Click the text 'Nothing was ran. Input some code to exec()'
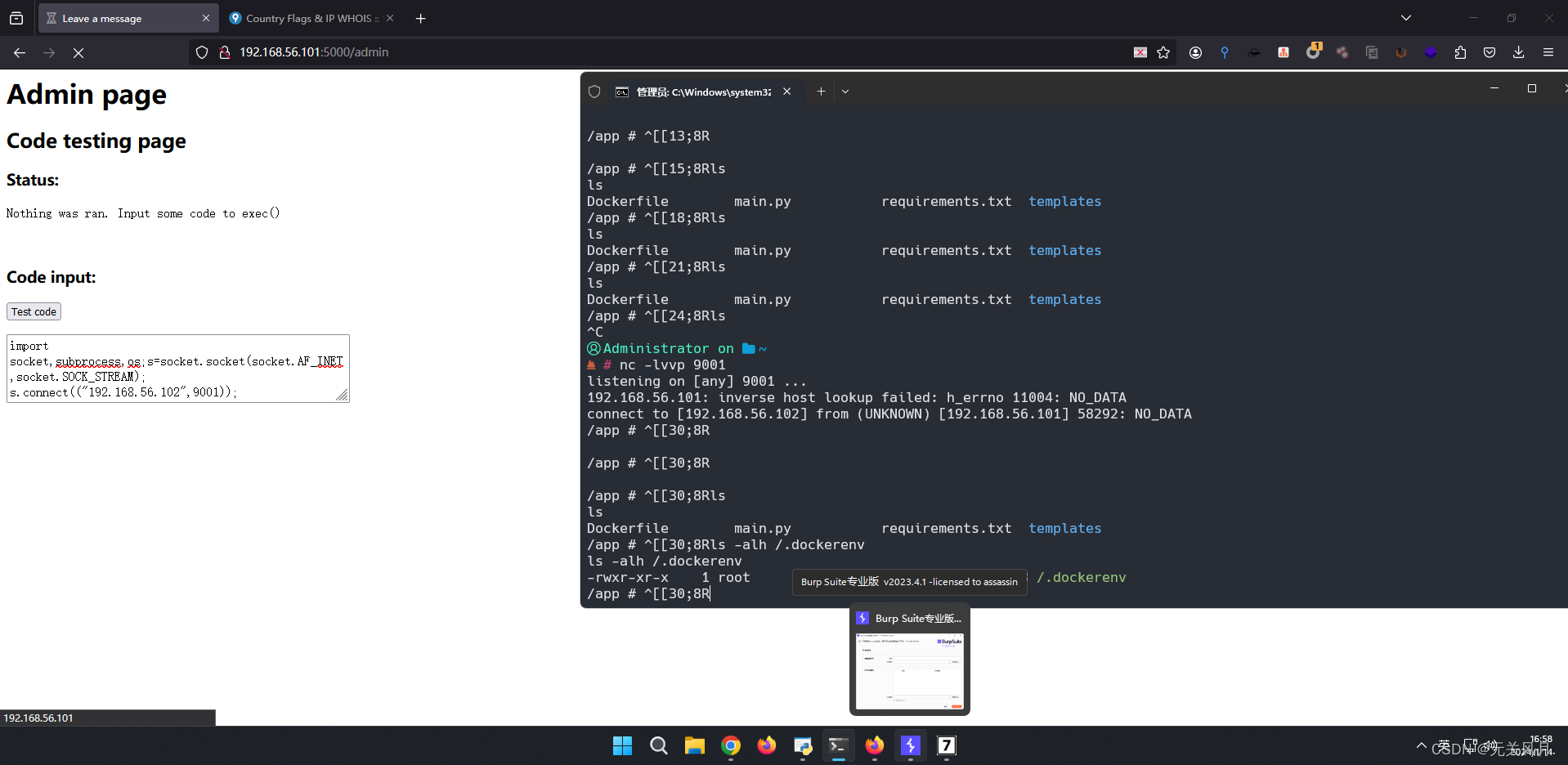The height and width of the screenshot is (765, 1568). (143, 213)
